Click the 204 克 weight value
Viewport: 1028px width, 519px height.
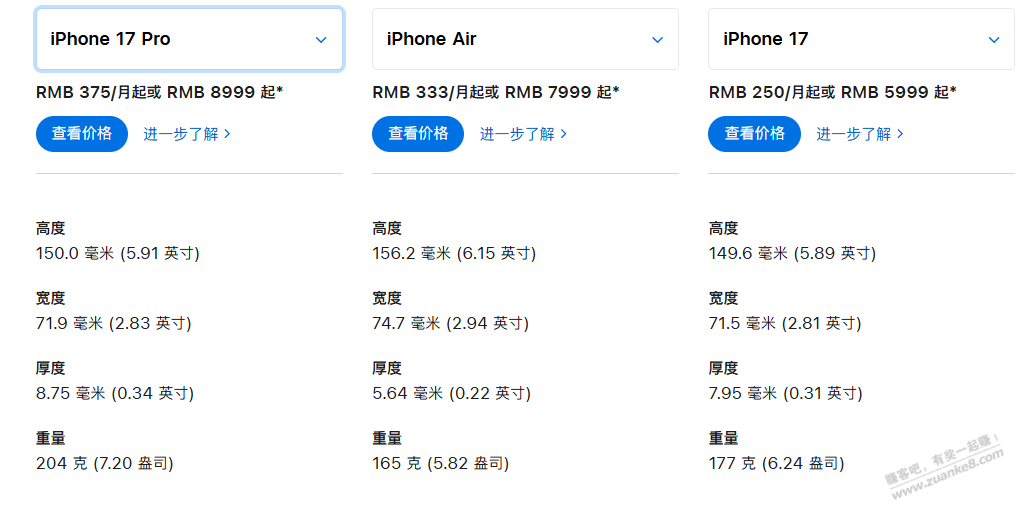tap(62, 464)
